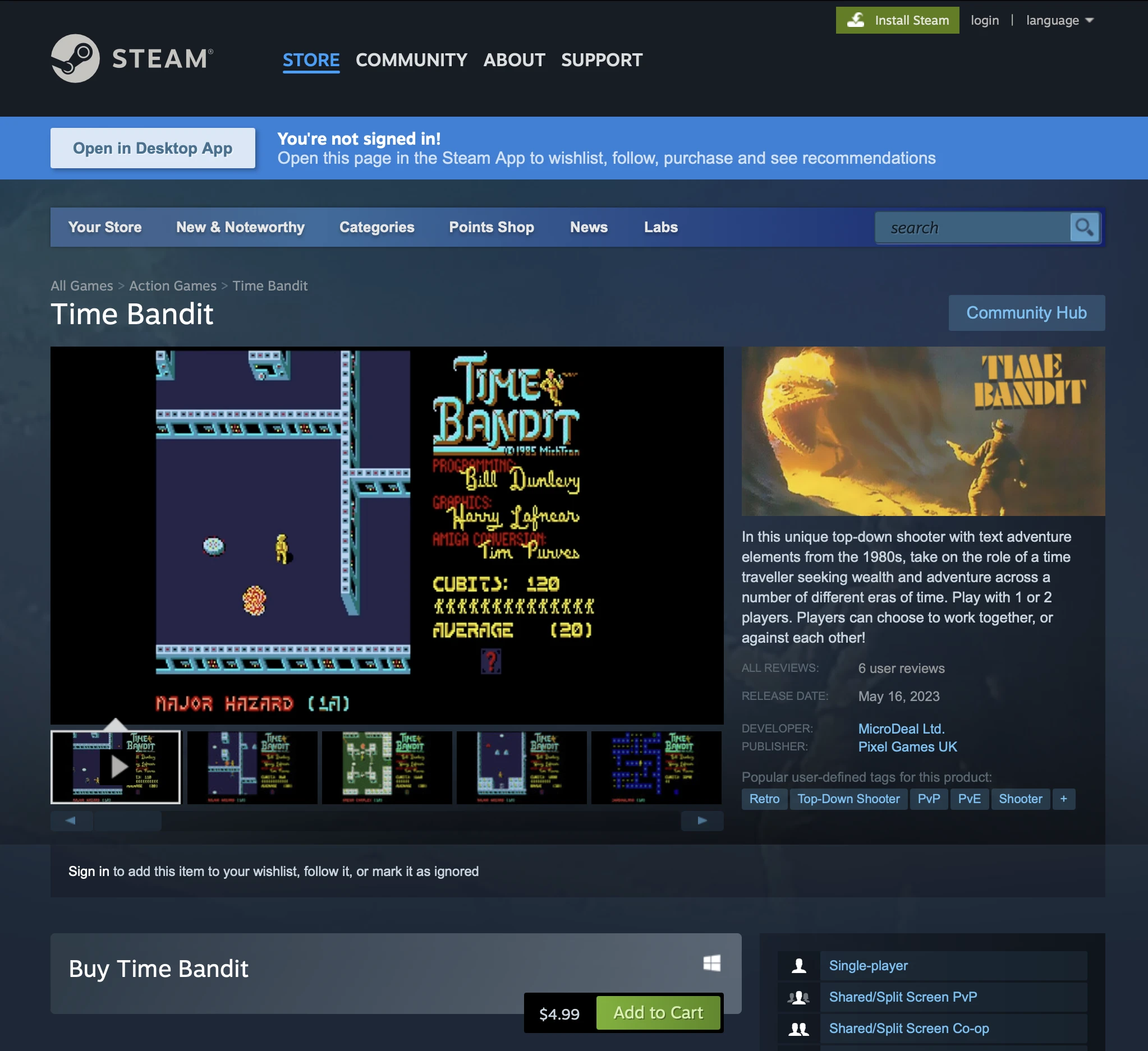Viewport: 1148px width, 1051px height.
Task: Click the Windows platform icon
Action: coord(712,963)
